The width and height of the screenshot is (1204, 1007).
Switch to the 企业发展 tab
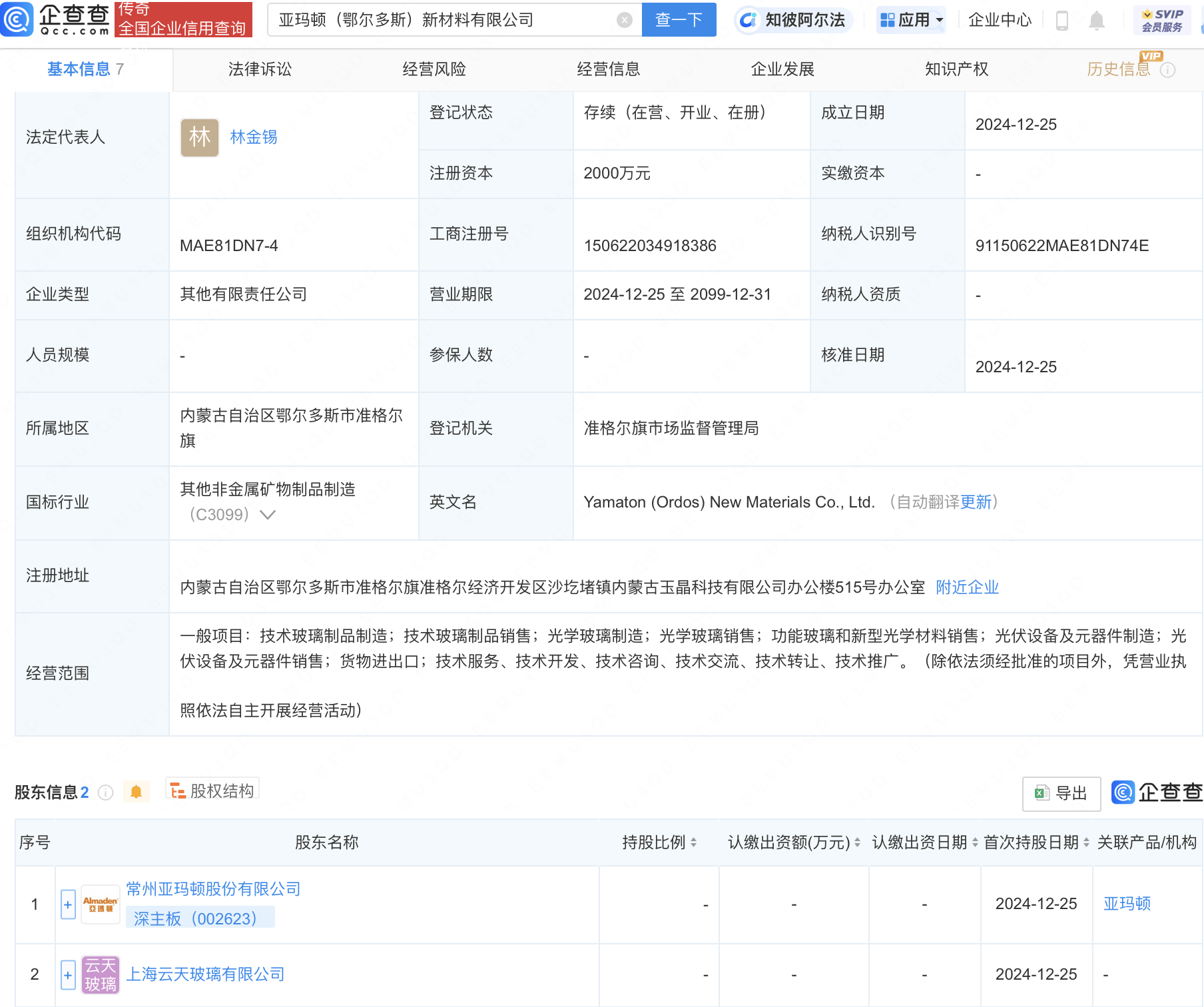tap(783, 69)
